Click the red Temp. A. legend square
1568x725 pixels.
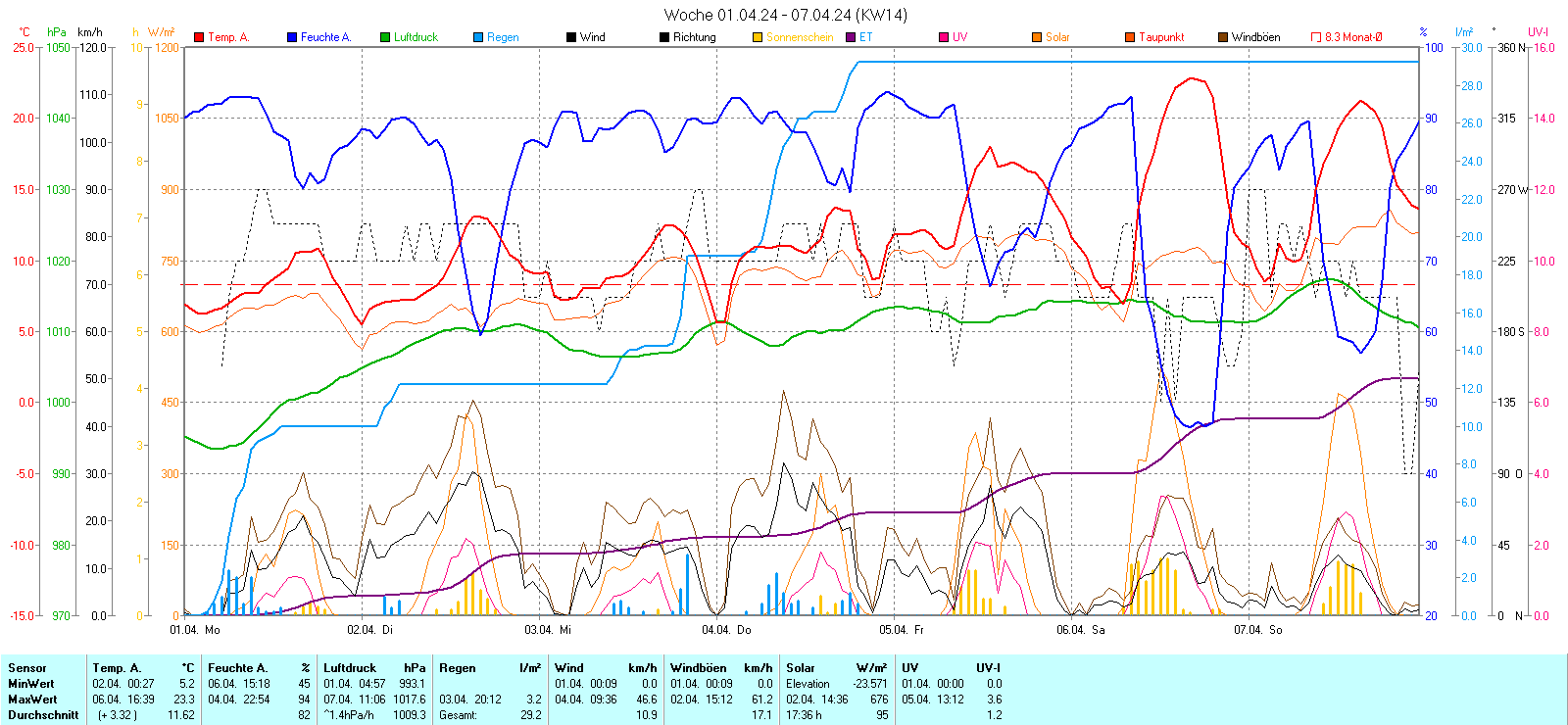pos(199,37)
